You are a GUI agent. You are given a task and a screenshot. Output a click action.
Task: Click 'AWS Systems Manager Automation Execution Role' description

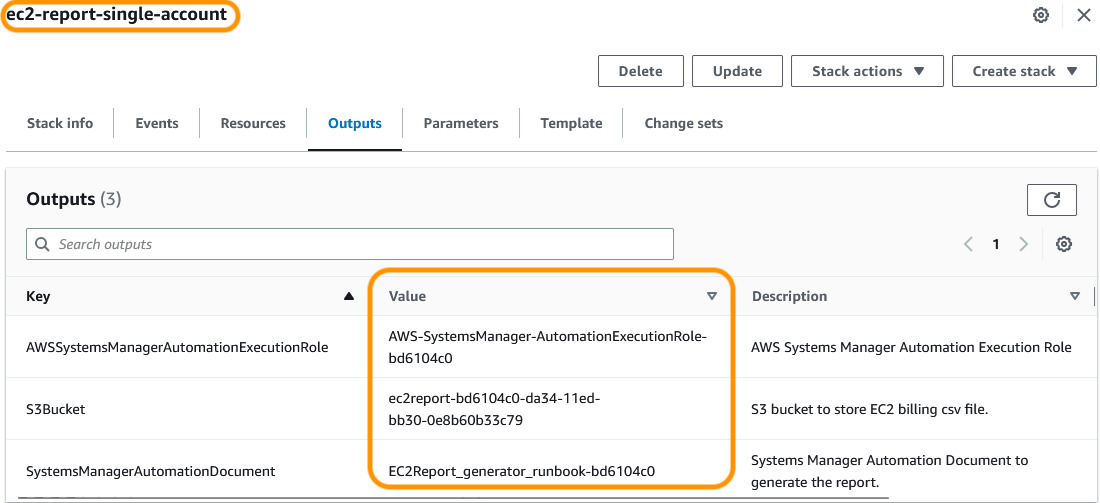(x=911, y=347)
